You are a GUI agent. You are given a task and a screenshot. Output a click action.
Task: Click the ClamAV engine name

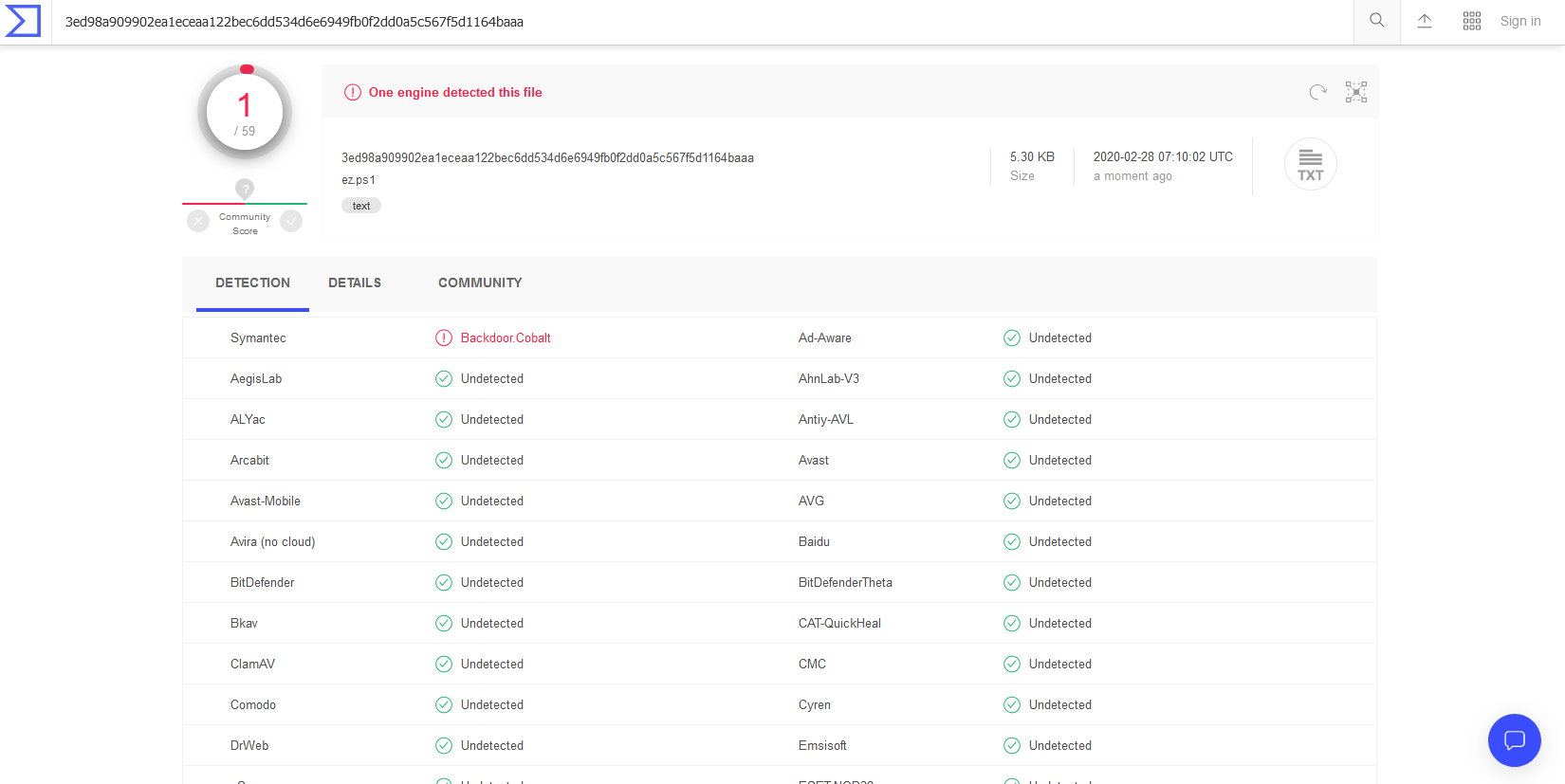tap(252, 664)
